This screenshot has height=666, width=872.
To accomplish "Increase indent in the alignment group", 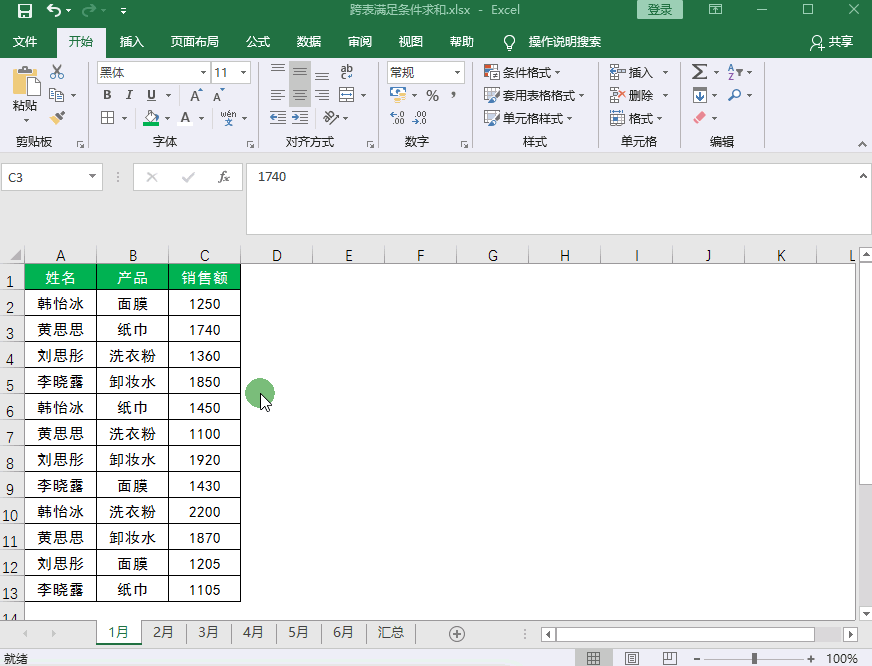I will [x=300, y=118].
